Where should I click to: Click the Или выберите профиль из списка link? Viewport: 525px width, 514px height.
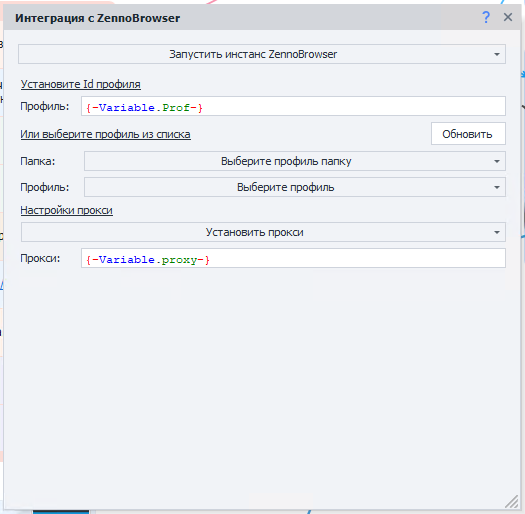point(105,134)
